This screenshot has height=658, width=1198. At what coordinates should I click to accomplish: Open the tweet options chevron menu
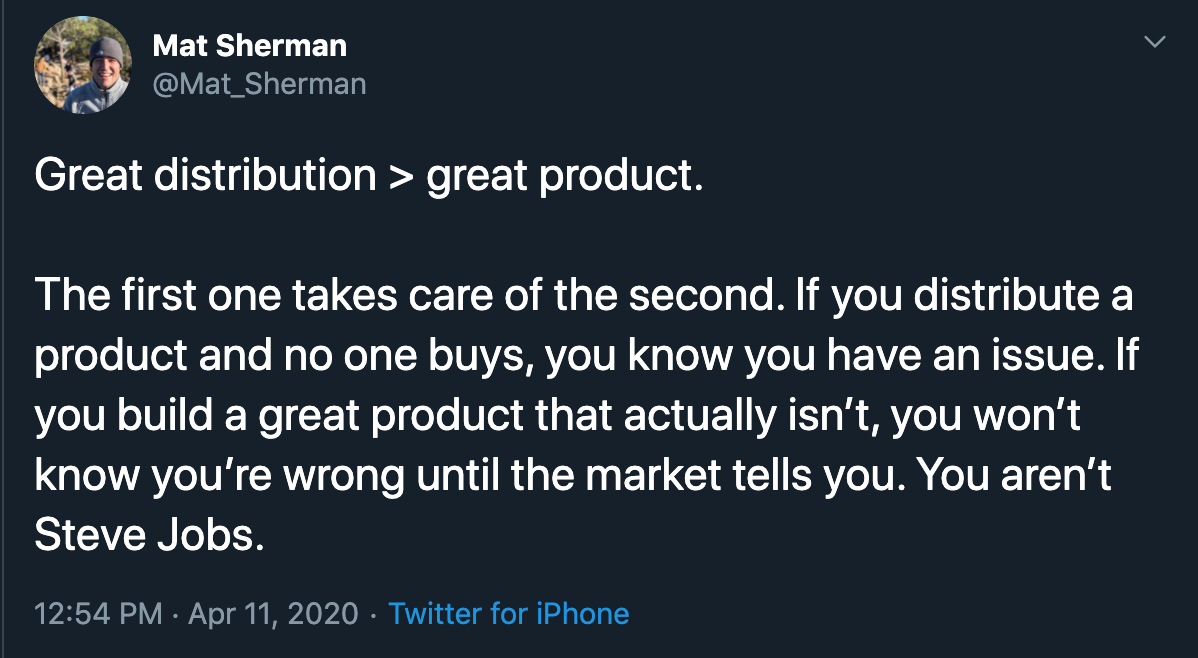click(1155, 43)
